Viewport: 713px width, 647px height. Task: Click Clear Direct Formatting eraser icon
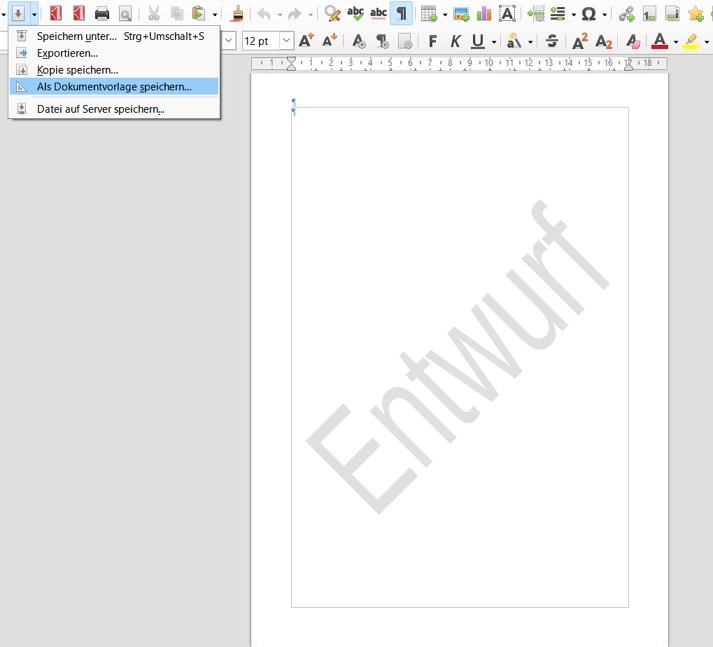pyautogui.click(x=633, y=41)
